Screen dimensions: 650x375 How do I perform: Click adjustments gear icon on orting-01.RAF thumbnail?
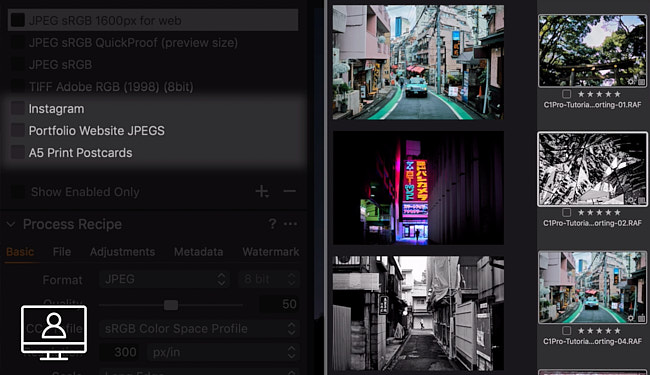coord(631,82)
